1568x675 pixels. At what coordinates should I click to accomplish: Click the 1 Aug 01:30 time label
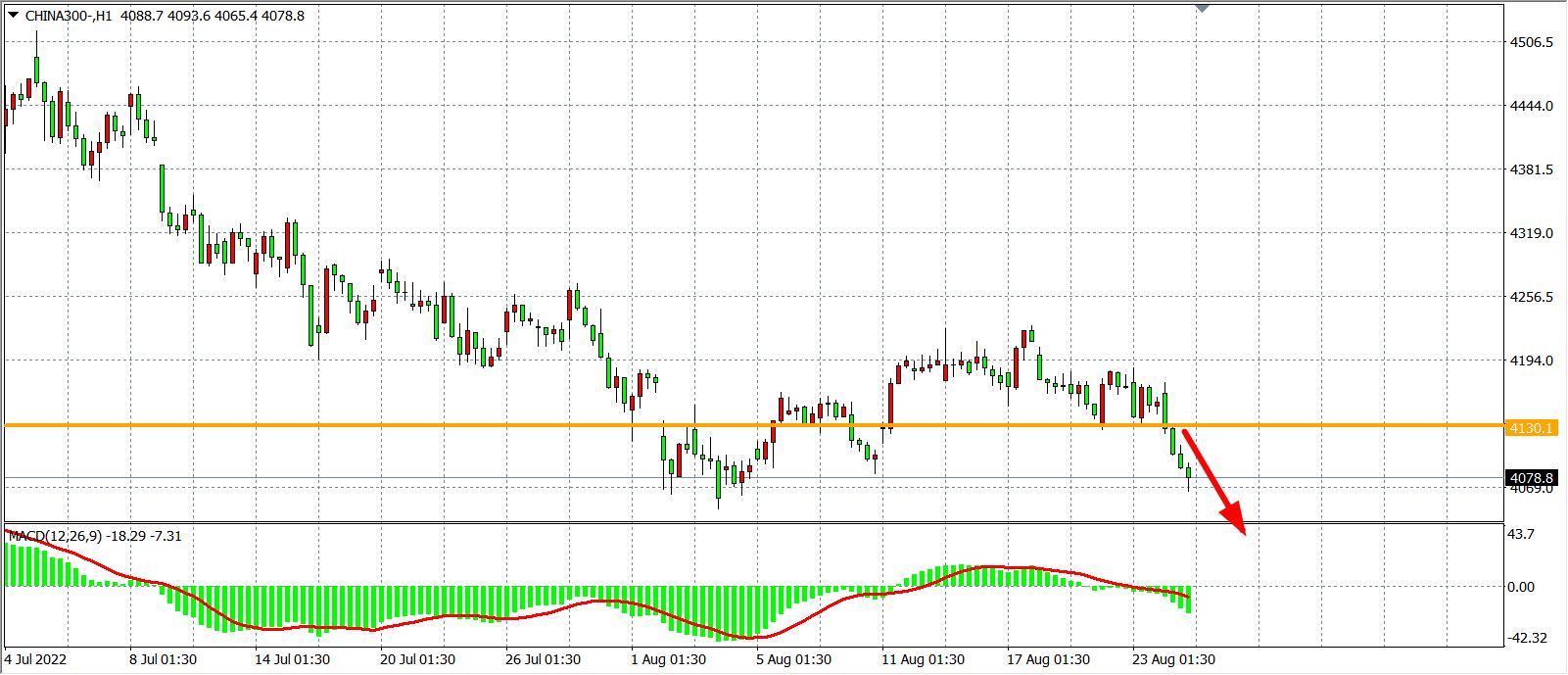click(x=669, y=659)
